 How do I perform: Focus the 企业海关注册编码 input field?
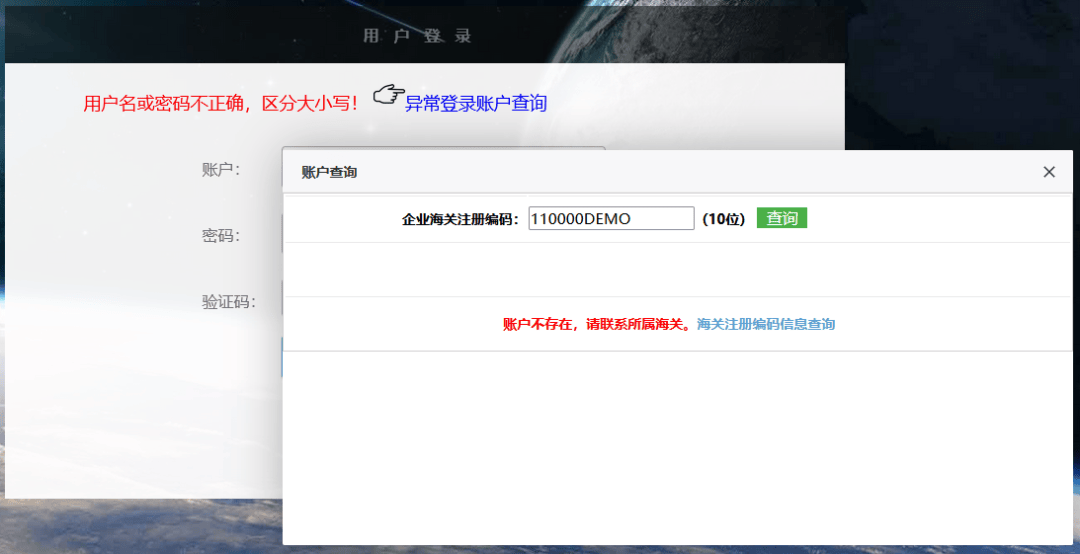(610, 218)
